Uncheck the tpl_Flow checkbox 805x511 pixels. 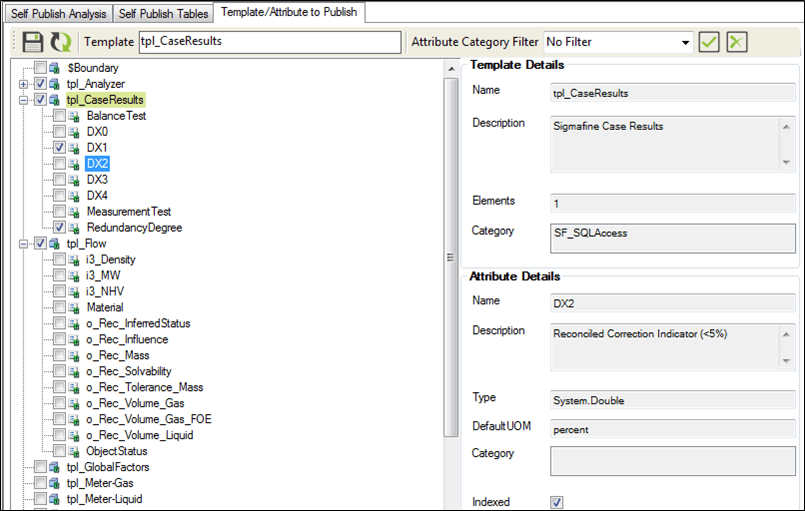[x=41, y=243]
